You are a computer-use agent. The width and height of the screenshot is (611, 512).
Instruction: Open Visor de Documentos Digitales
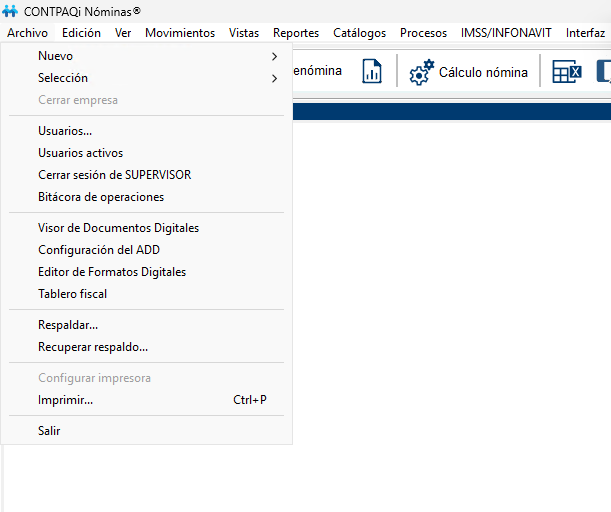coord(147,228)
